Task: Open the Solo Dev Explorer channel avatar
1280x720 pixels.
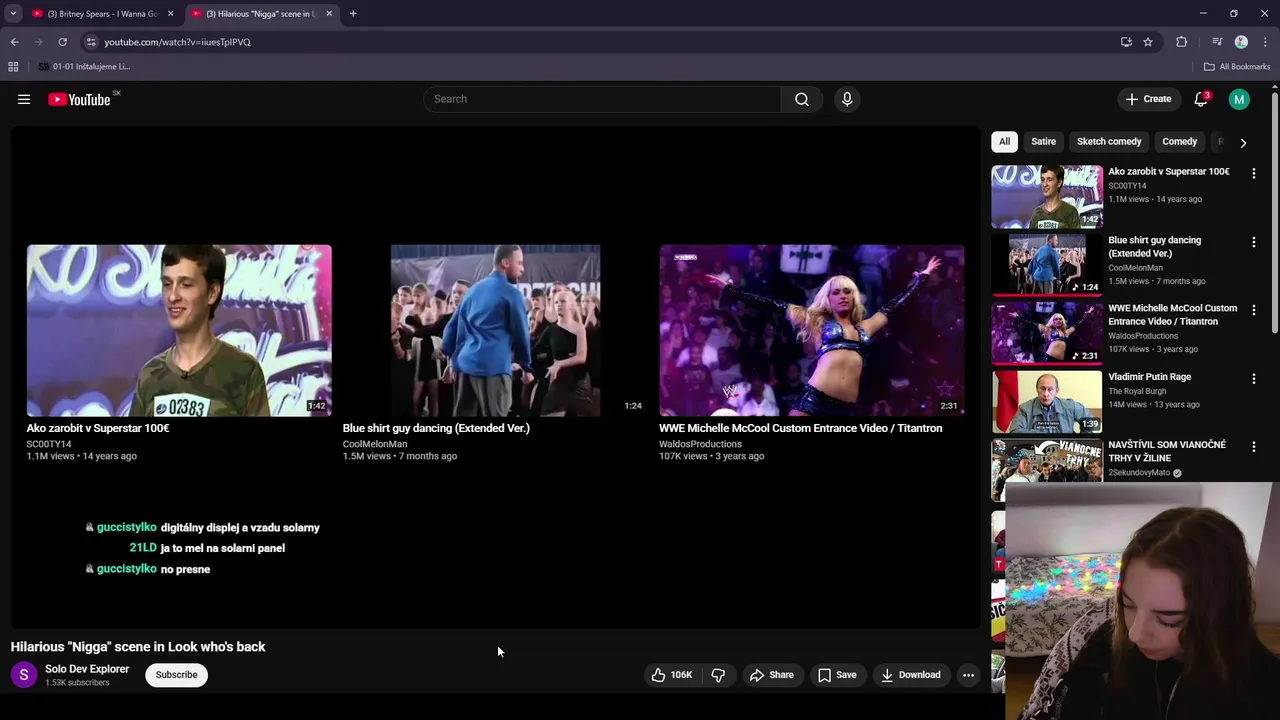Action: click(x=24, y=675)
